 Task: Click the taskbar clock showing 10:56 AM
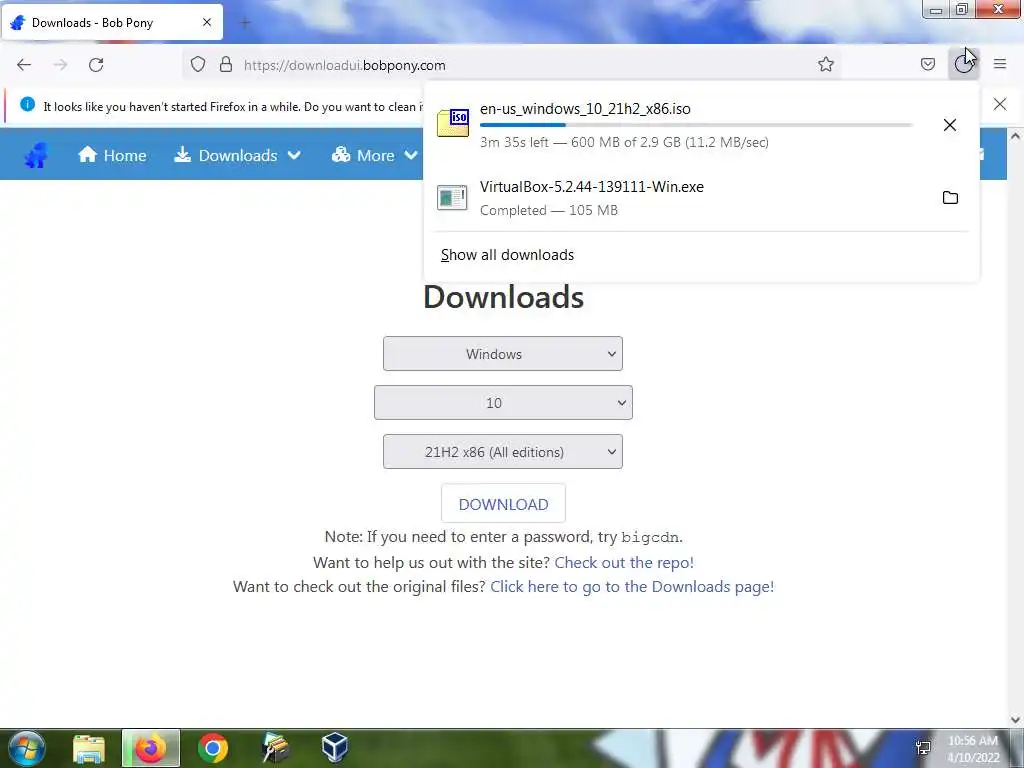coord(973,749)
